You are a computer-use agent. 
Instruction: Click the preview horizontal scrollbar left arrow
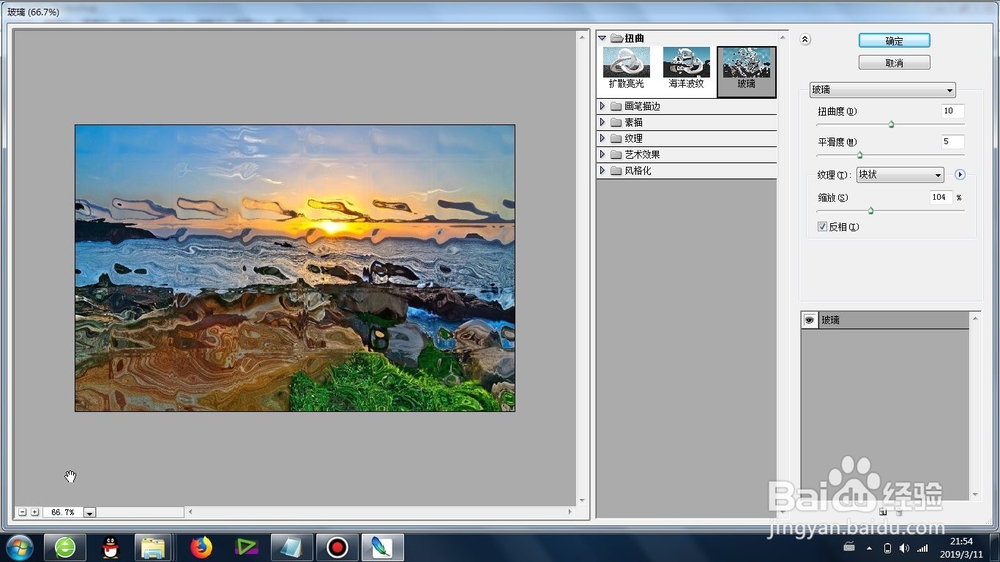[190, 512]
